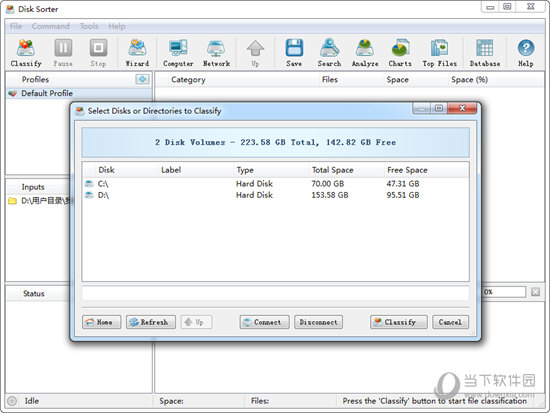Close the Select Disks dialog
Screen dimensions: 550x413
[462, 108]
